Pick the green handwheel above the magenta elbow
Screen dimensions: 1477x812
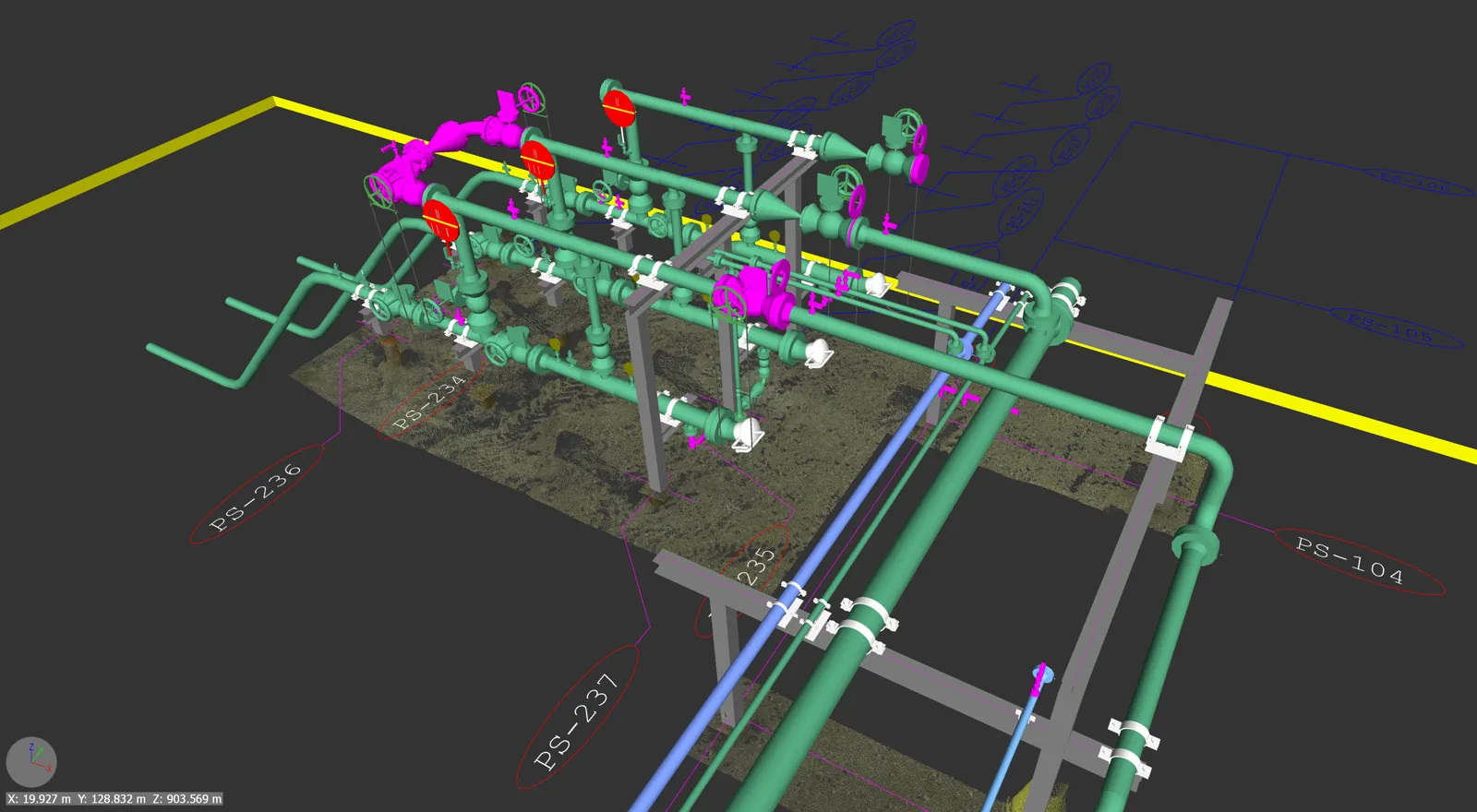[x=529, y=98]
